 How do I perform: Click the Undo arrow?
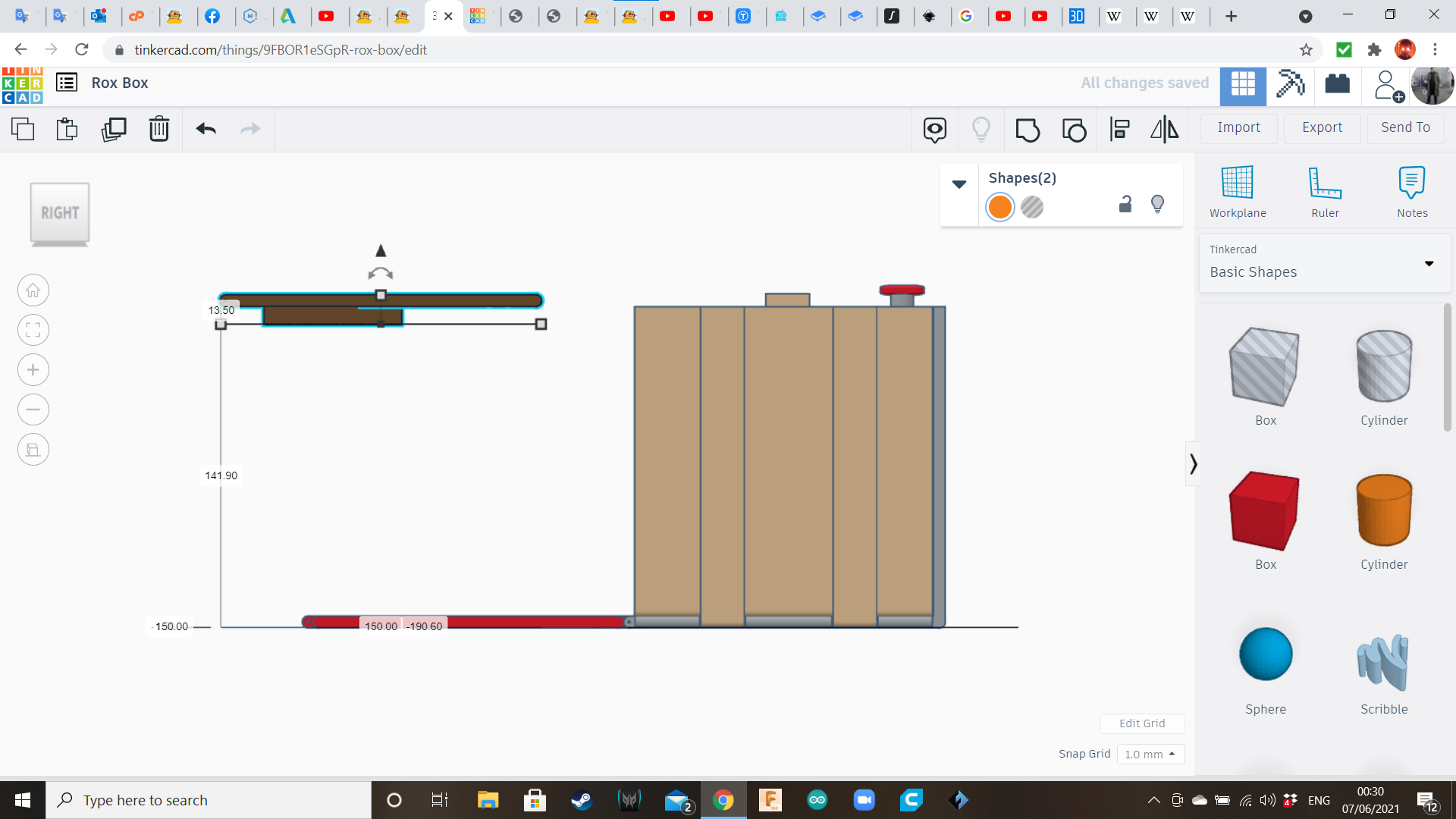click(206, 130)
